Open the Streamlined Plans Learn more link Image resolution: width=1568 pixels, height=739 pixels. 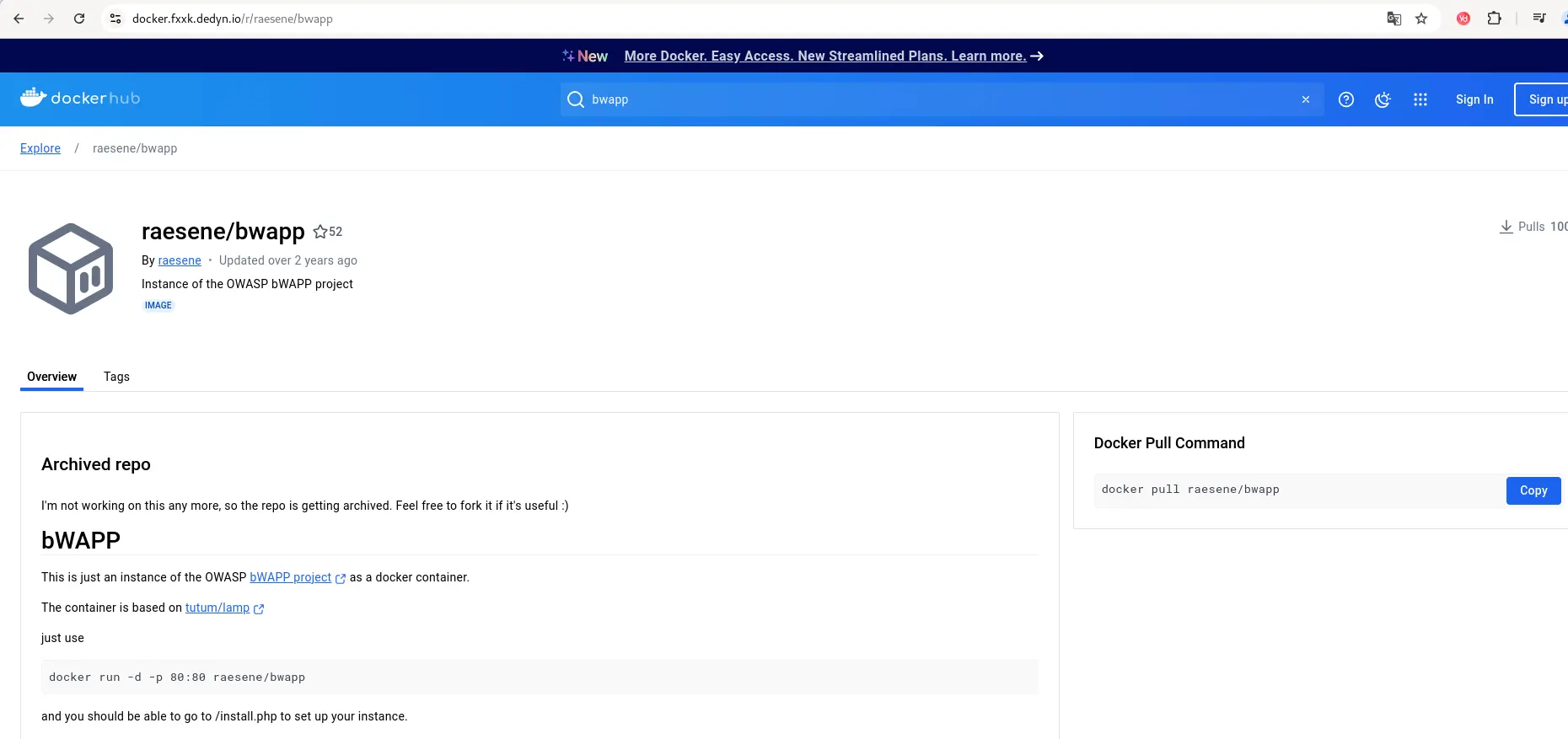click(825, 56)
